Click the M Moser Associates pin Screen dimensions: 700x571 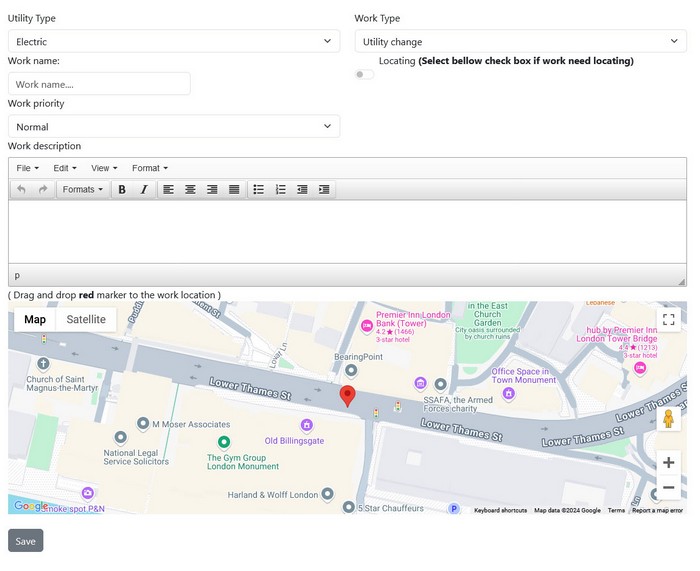tap(143, 424)
